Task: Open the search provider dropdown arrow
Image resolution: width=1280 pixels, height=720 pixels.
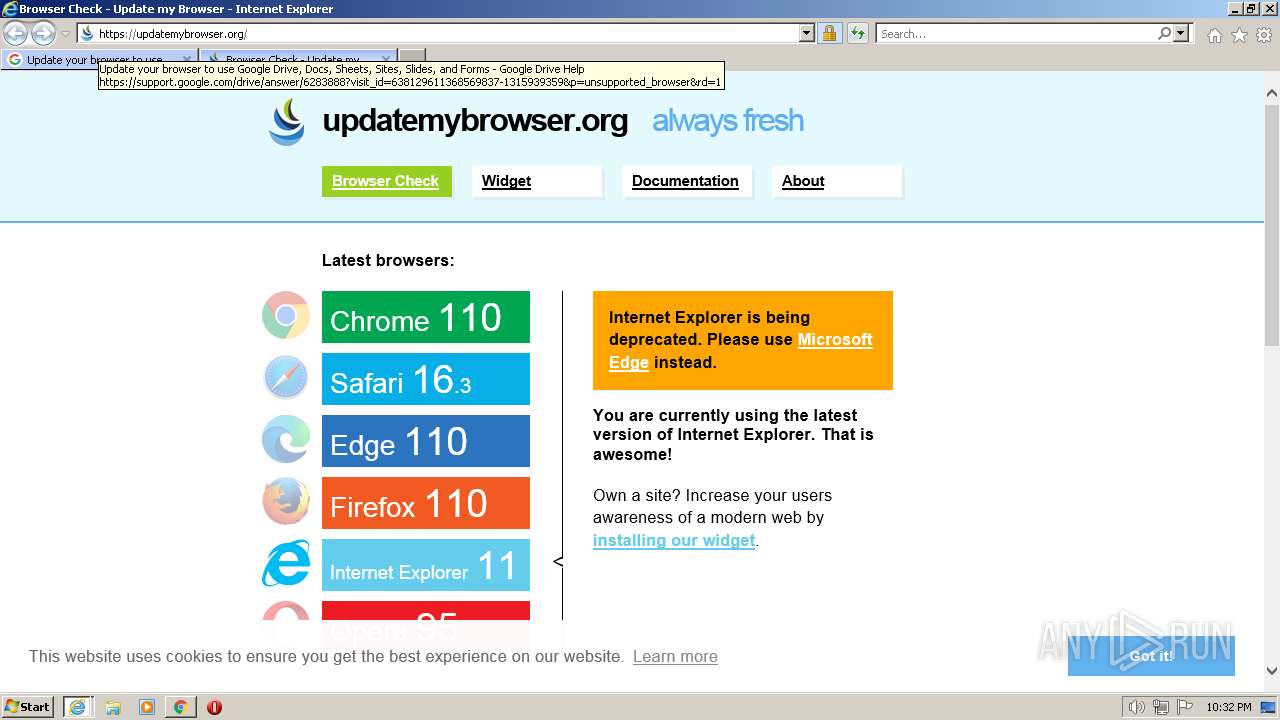Action: click(x=1181, y=33)
